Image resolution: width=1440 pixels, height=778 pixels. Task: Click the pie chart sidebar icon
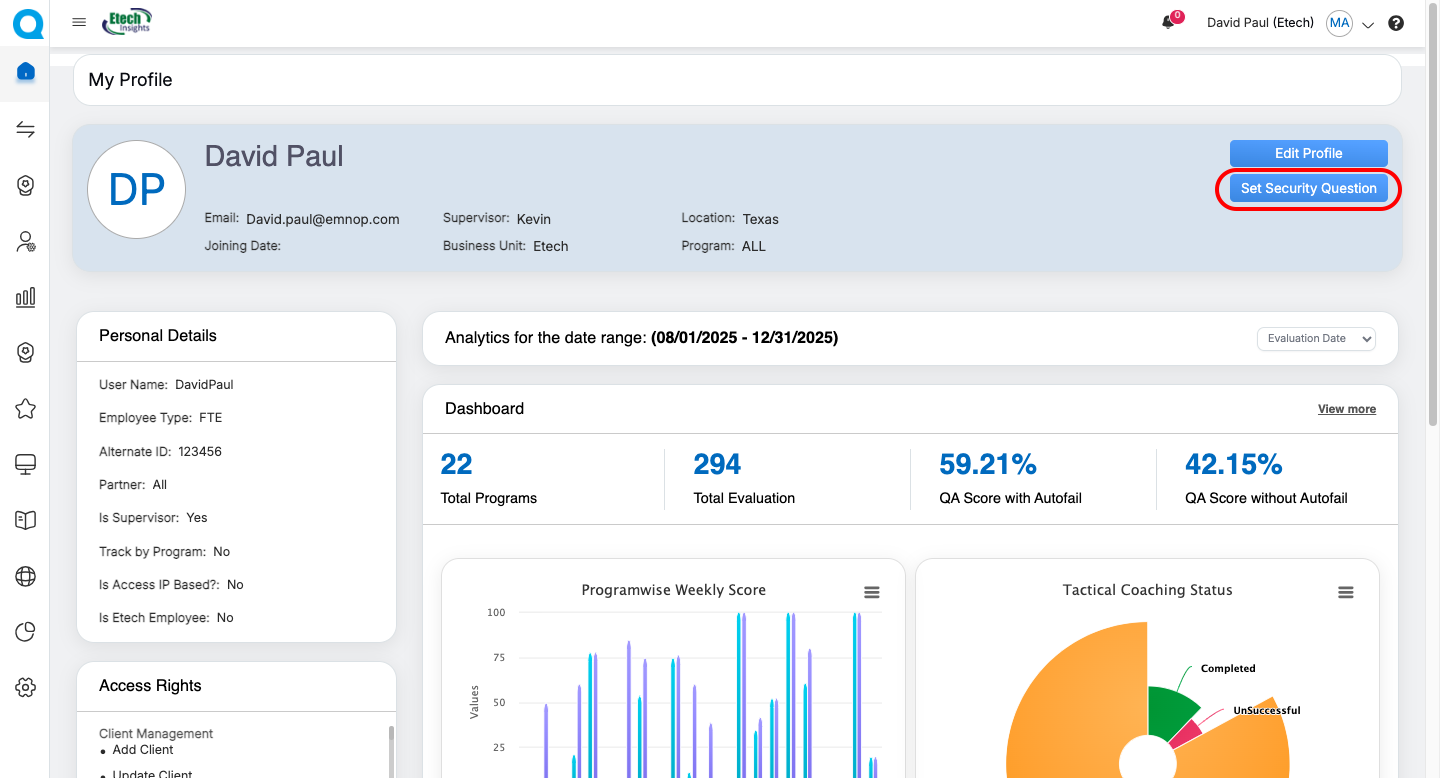coord(26,631)
